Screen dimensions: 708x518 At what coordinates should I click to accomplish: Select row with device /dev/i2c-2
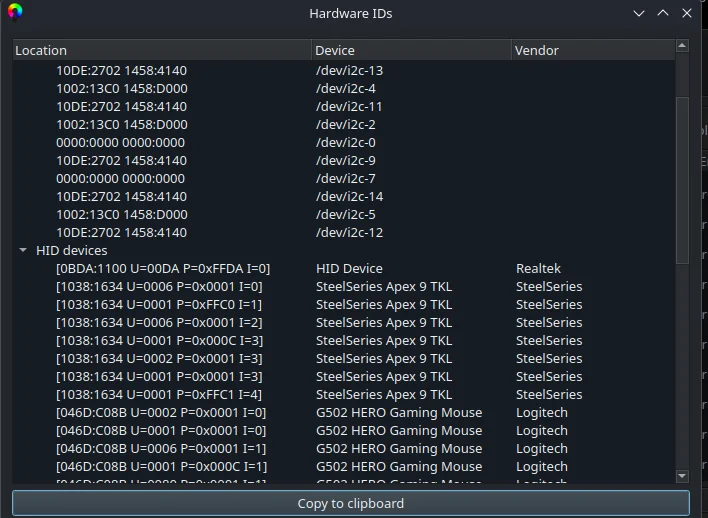(344, 125)
